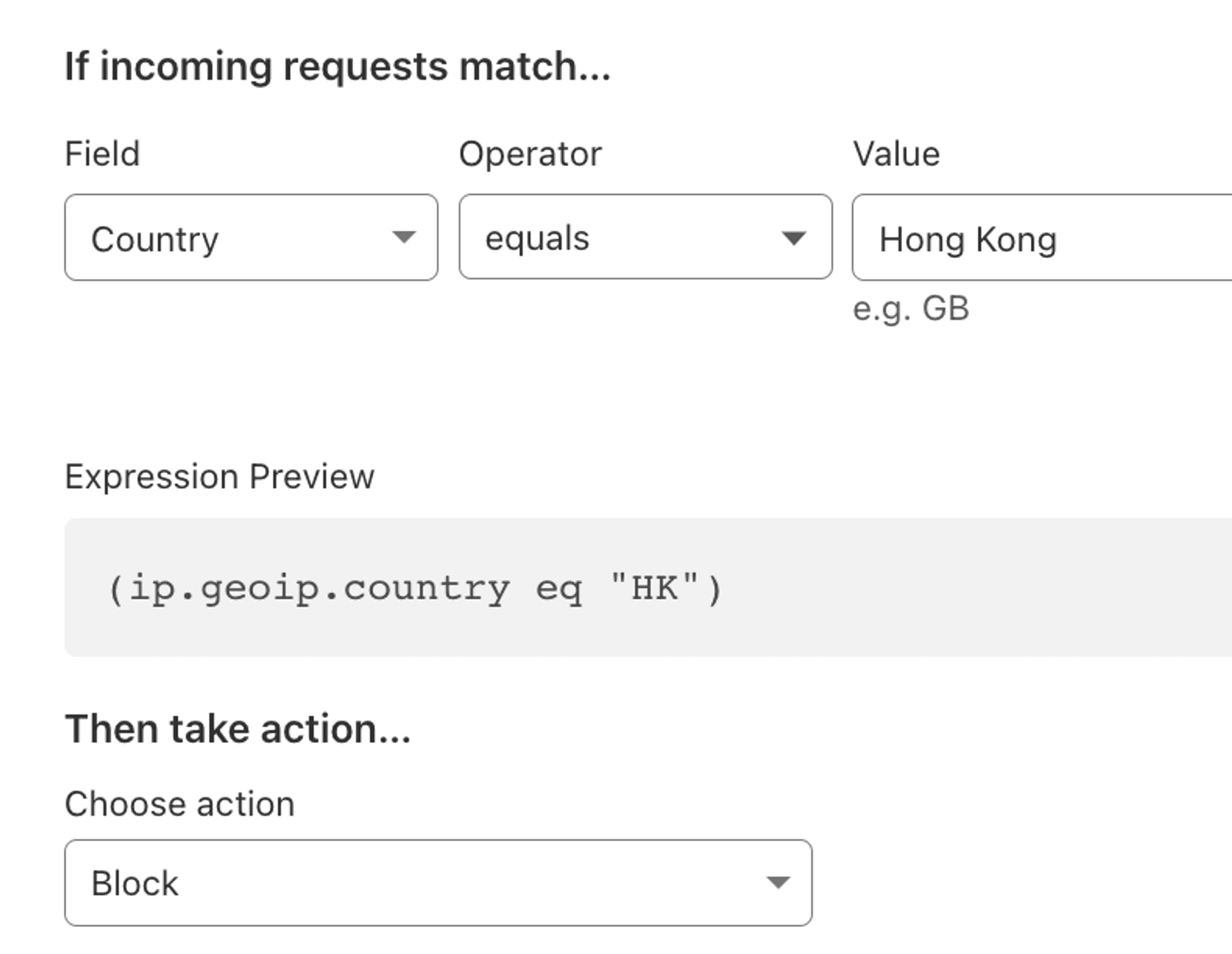1232x954 pixels.
Task: Click the expression preview code box
Action: [x=648, y=587]
